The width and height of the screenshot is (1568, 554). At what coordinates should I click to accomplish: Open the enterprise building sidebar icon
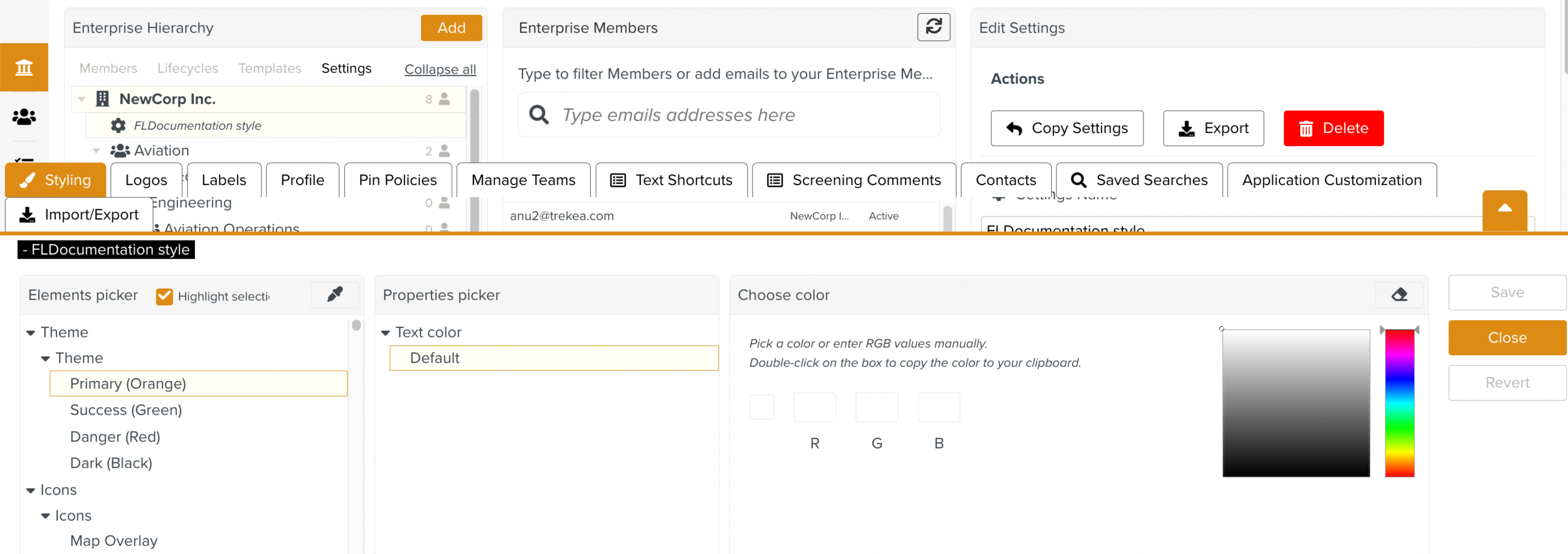(24, 67)
